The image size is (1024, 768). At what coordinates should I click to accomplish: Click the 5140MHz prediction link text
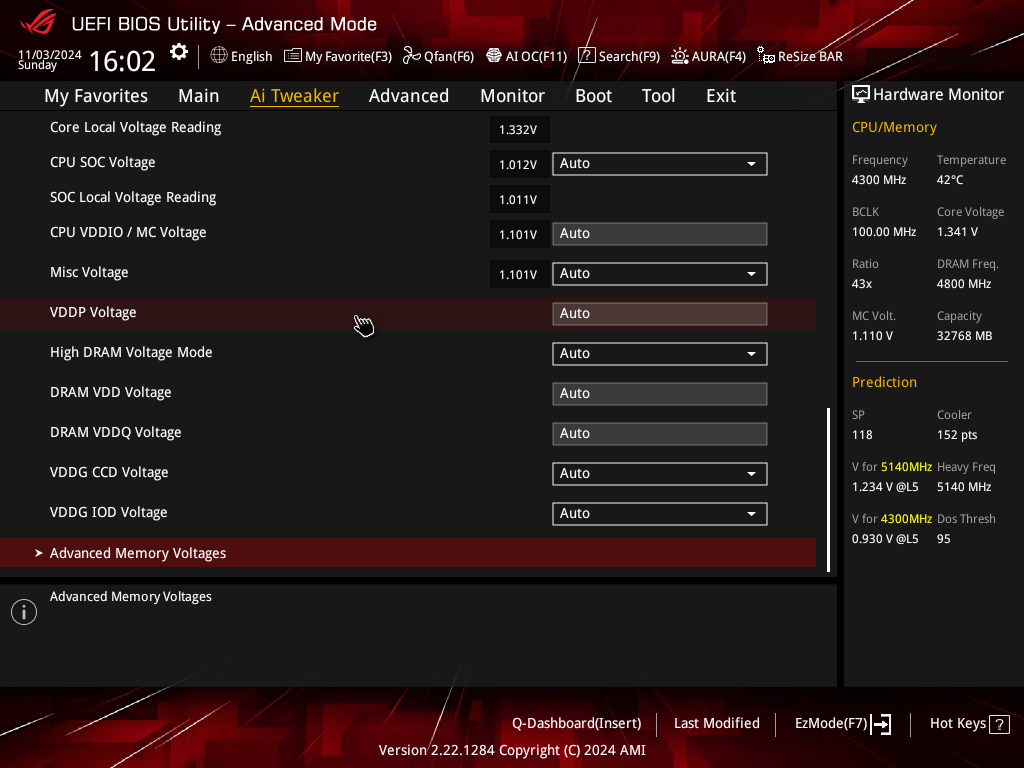(906, 467)
